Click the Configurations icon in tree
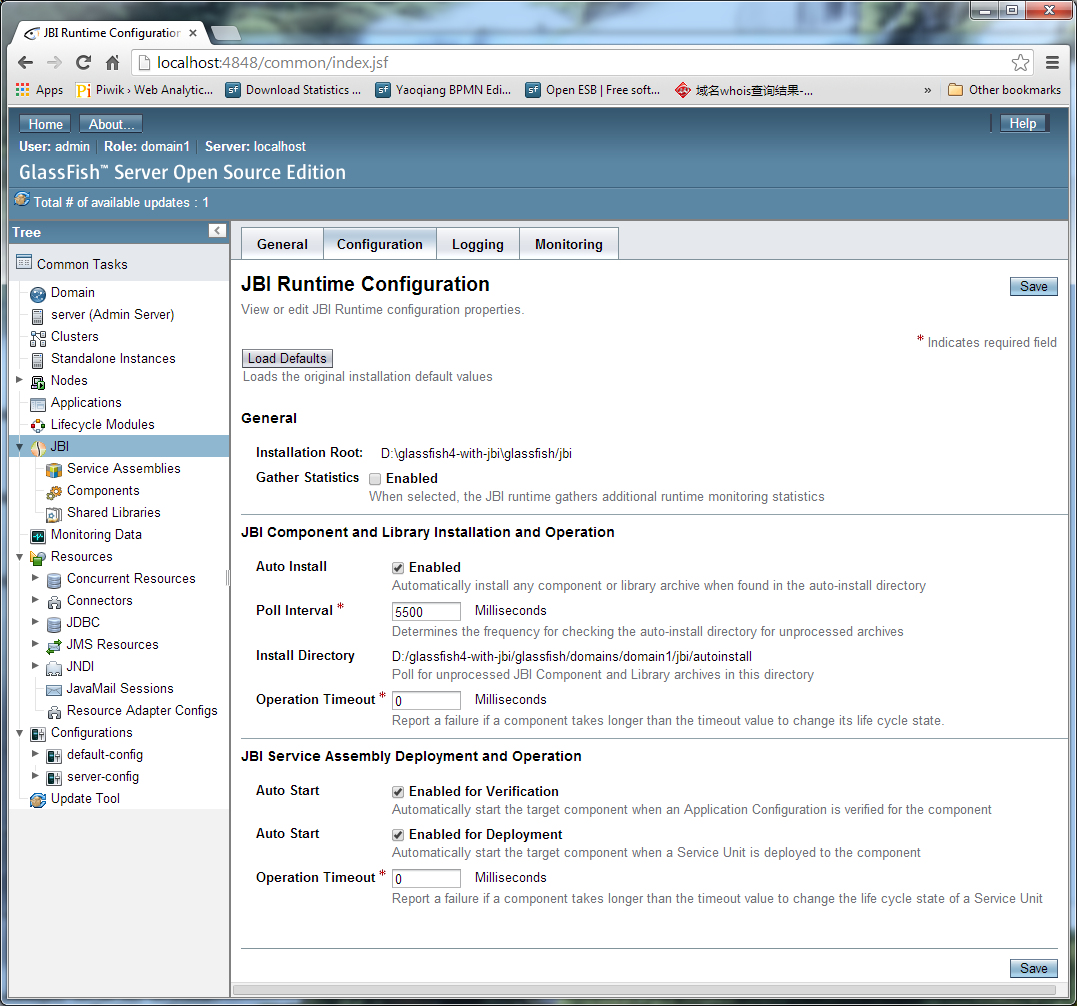 point(38,733)
